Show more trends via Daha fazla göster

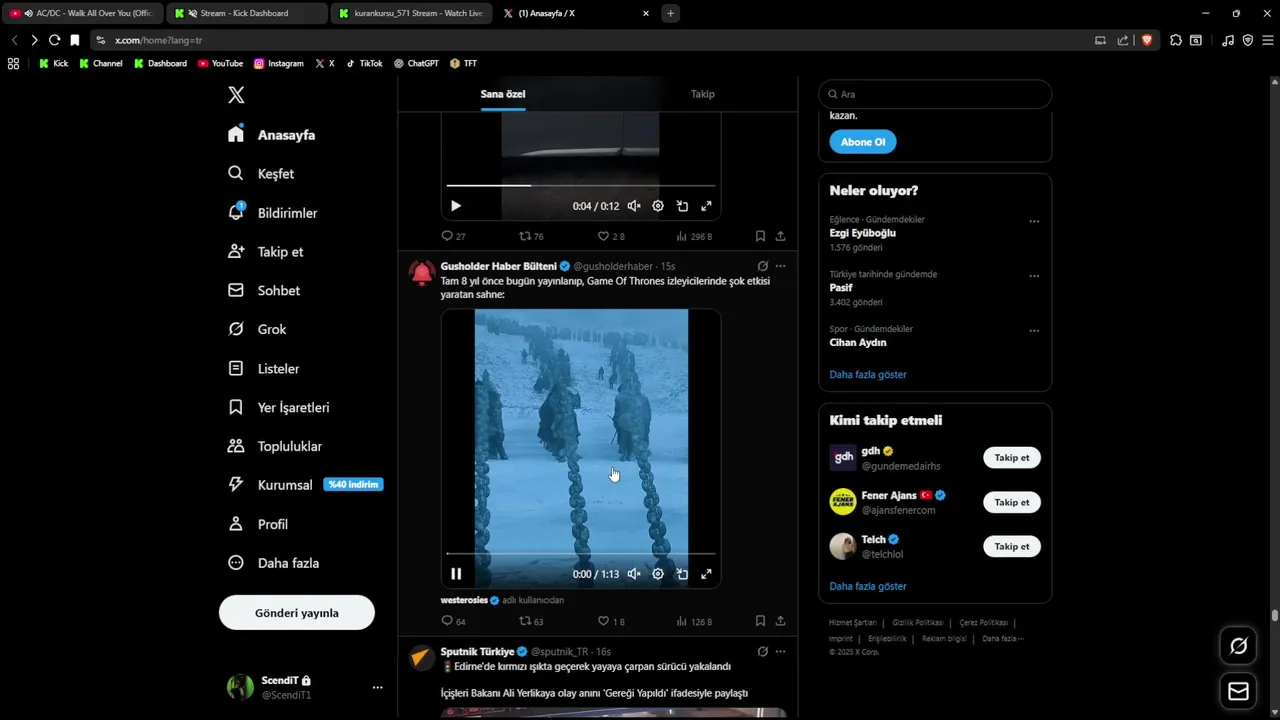pos(868,374)
